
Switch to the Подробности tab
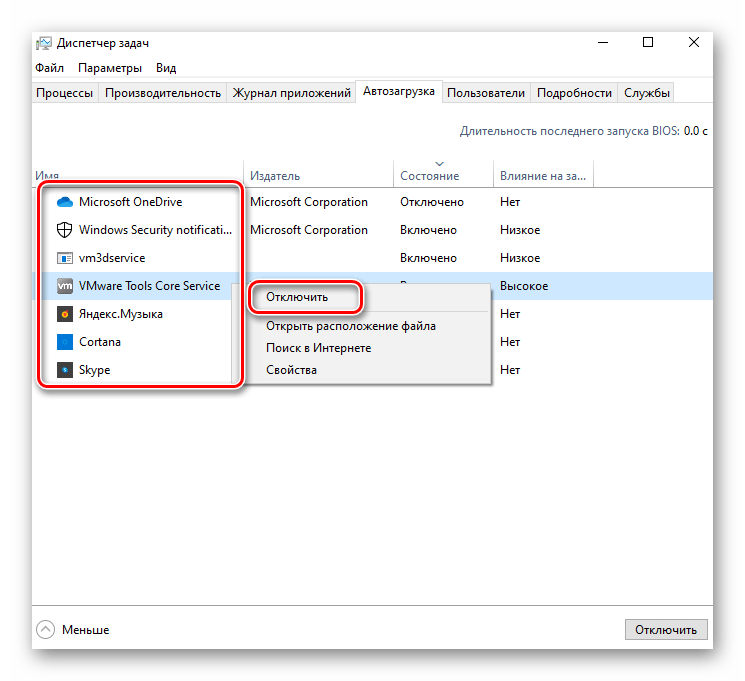tap(574, 93)
